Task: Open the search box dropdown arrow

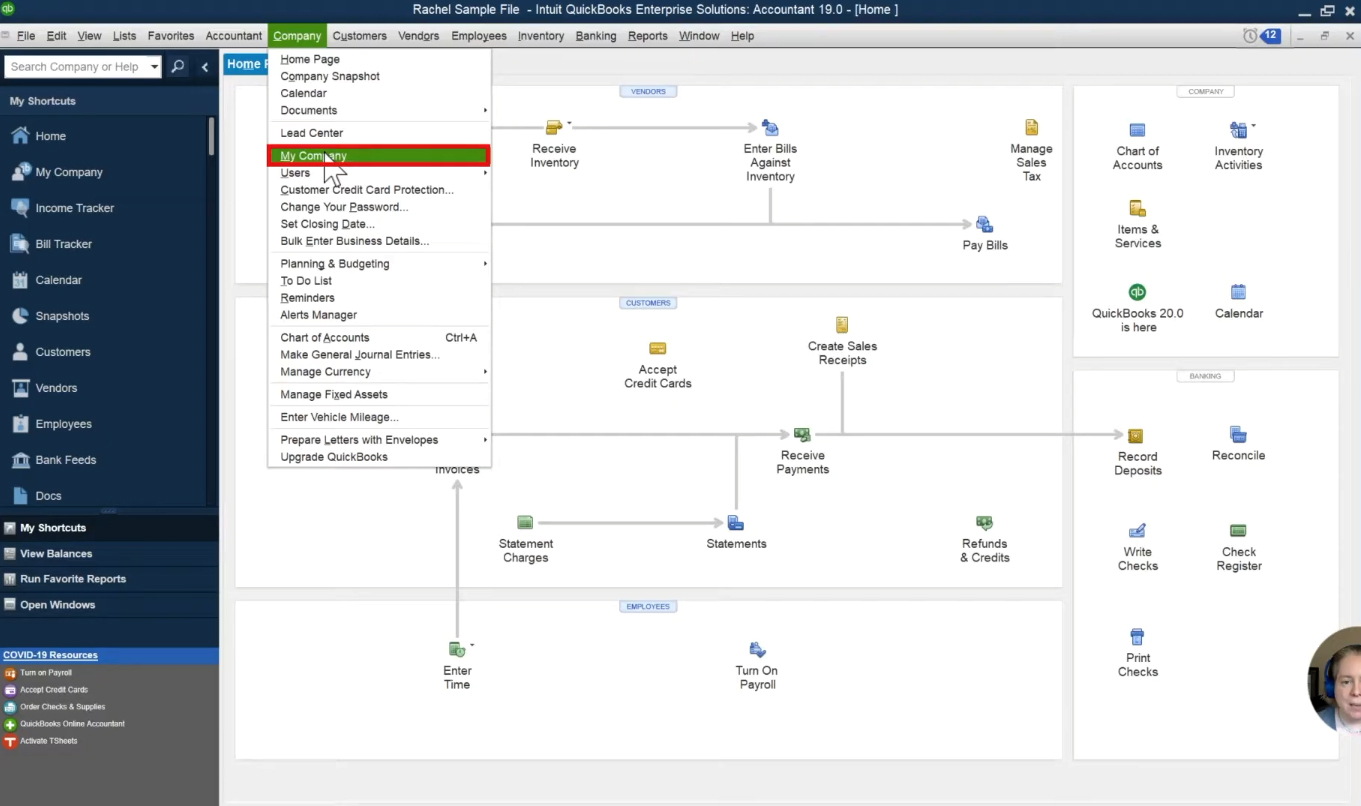Action: (x=154, y=67)
